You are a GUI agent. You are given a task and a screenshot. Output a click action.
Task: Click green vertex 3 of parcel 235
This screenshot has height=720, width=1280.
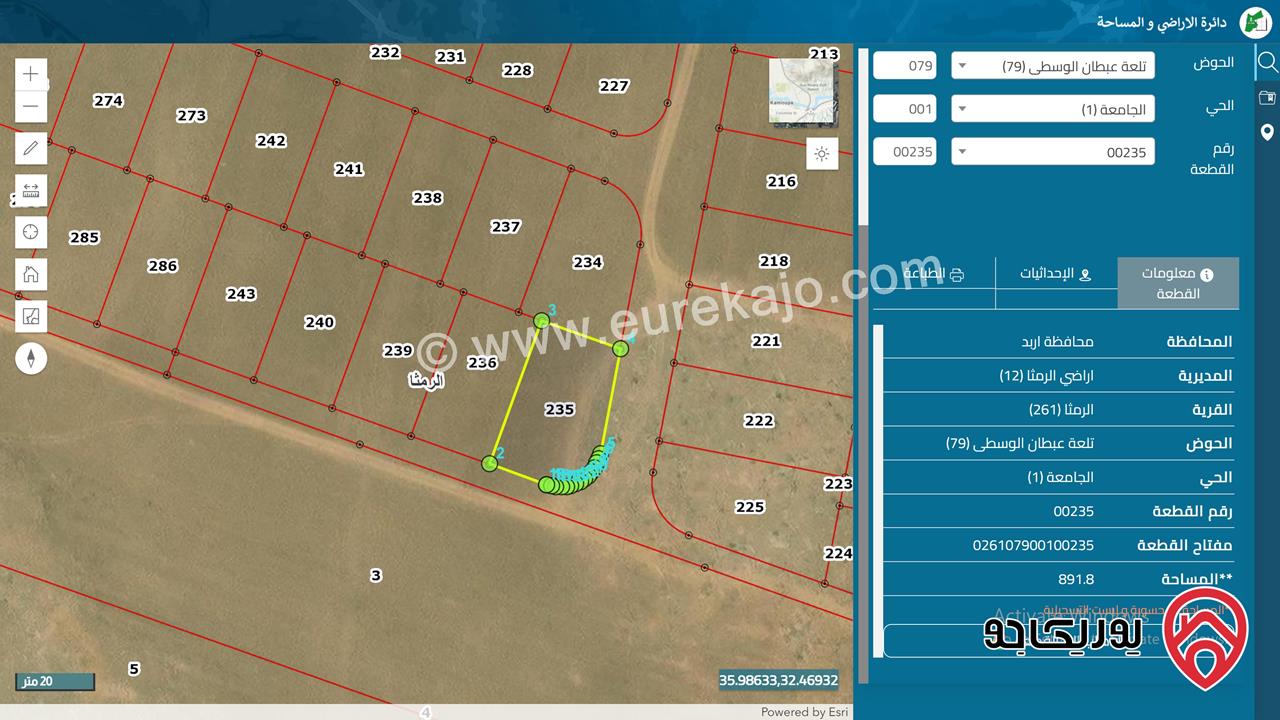pyautogui.click(x=541, y=320)
